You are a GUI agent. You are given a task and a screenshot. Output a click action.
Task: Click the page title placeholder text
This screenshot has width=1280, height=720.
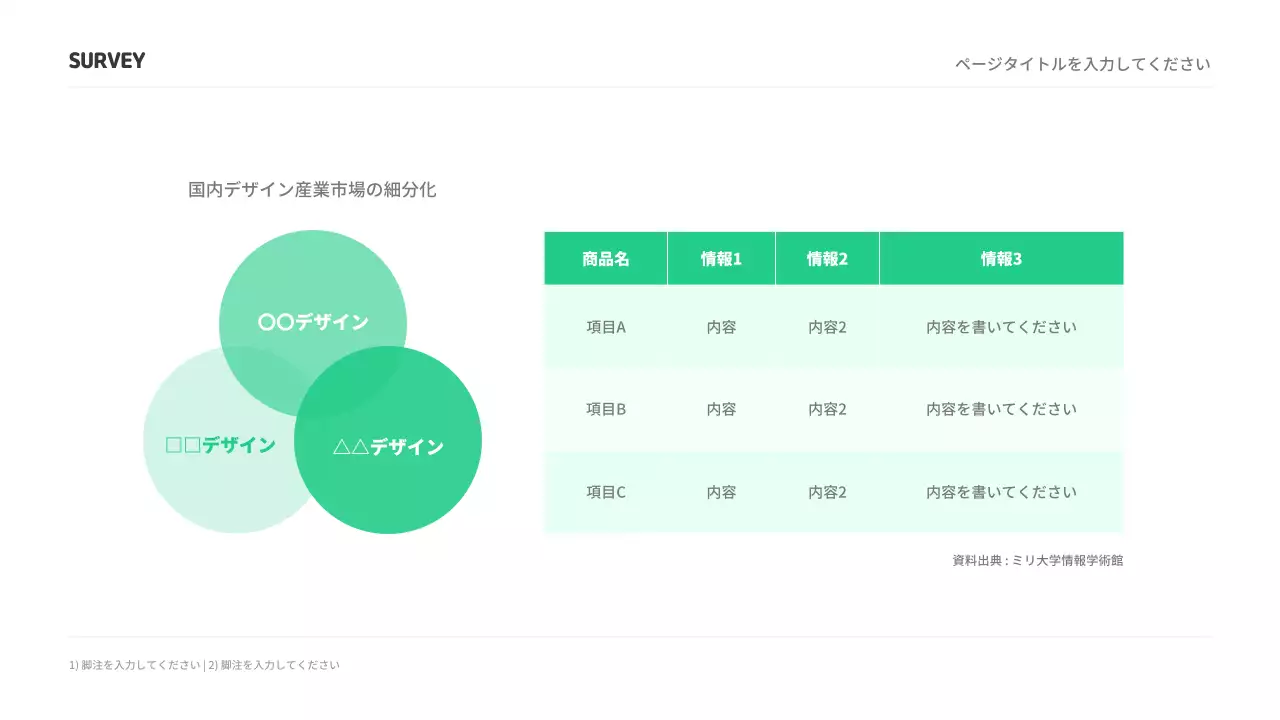1082,63
